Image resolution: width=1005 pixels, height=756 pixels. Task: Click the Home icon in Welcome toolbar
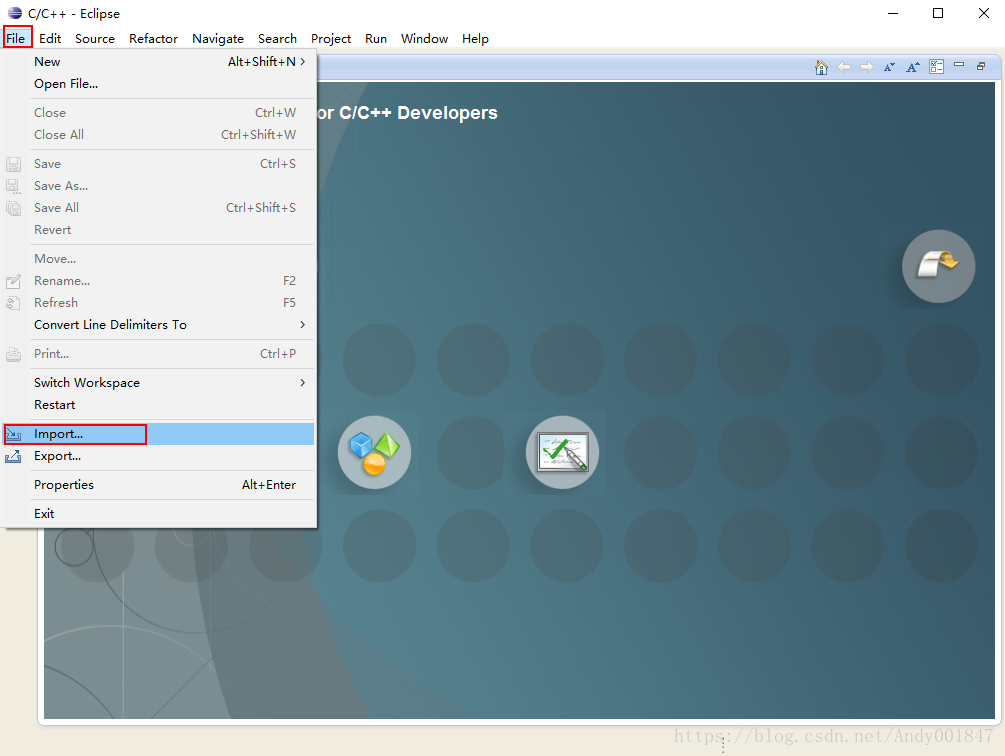[821, 67]
